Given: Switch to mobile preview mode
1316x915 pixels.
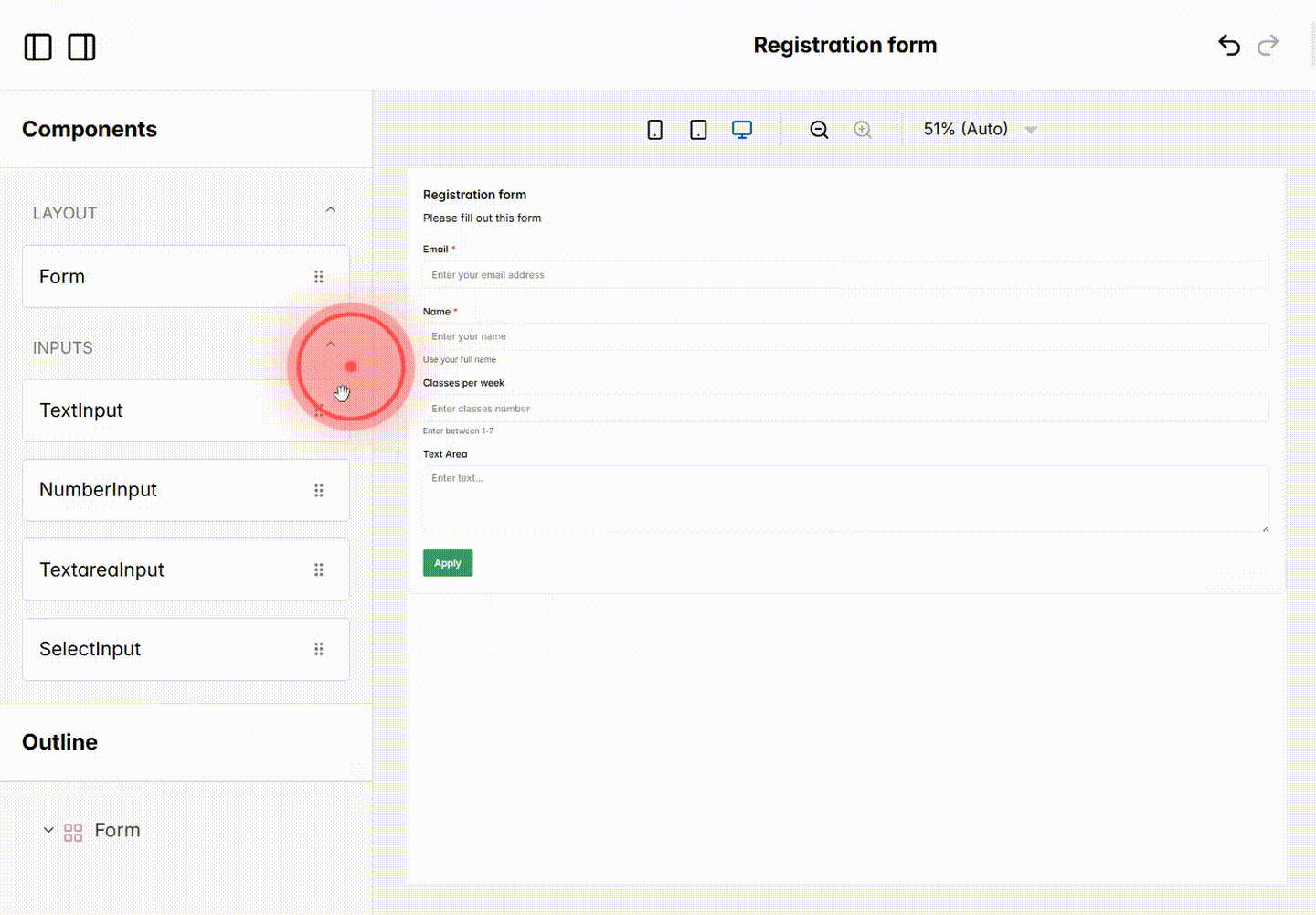Looking at the screenshot, I should (654, 129).
